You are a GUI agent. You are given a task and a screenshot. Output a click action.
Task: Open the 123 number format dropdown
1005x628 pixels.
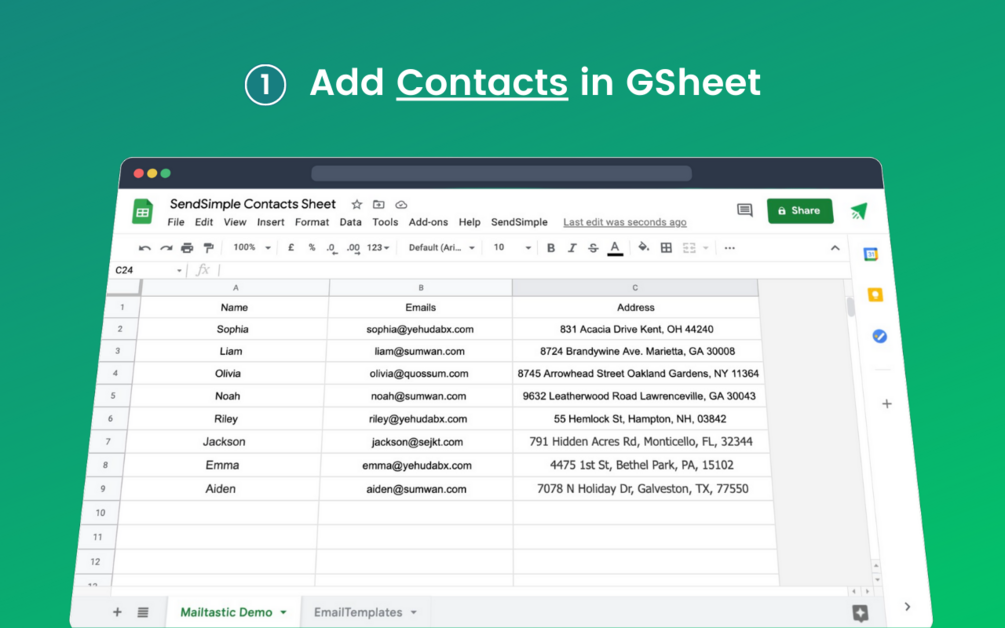378,247
